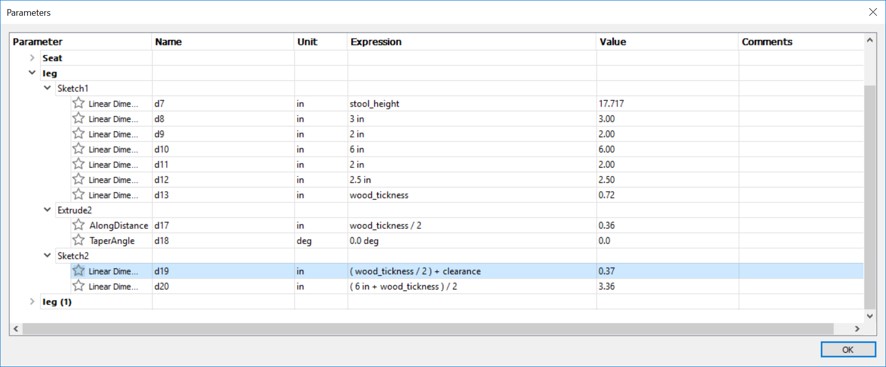Image resolution: width=886 pixels, height=367 pixels.
Task: Select the Sketch2 tree label
Action: point(73,256)
